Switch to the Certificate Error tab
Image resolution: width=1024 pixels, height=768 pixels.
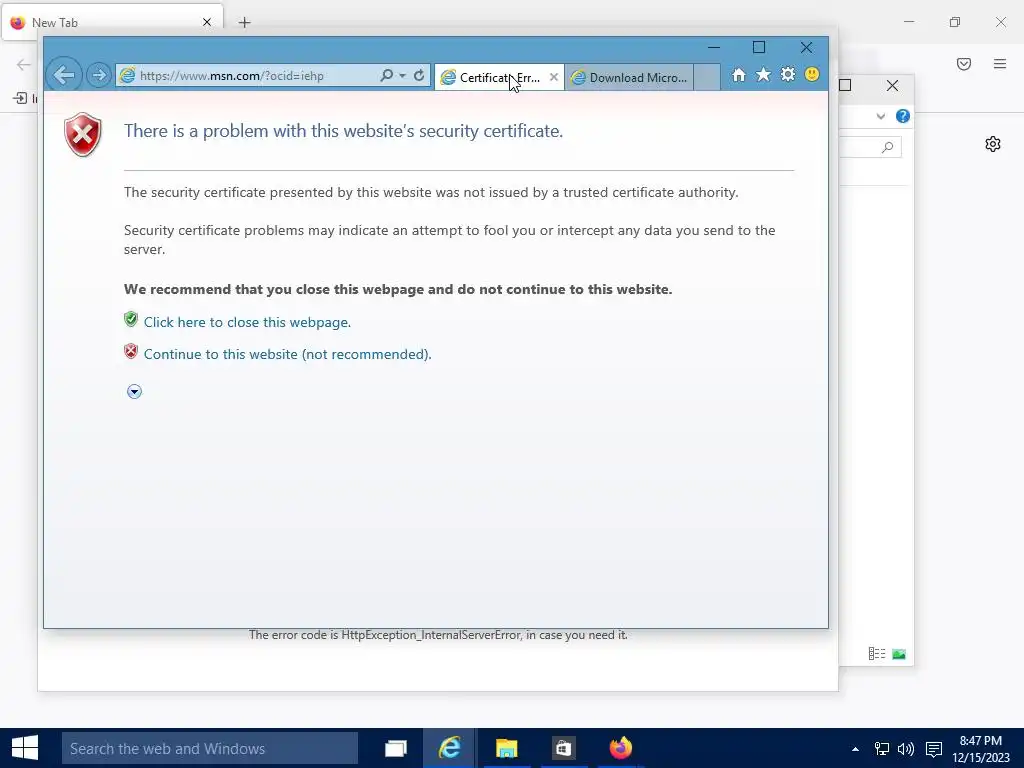(x=499, y=78)
